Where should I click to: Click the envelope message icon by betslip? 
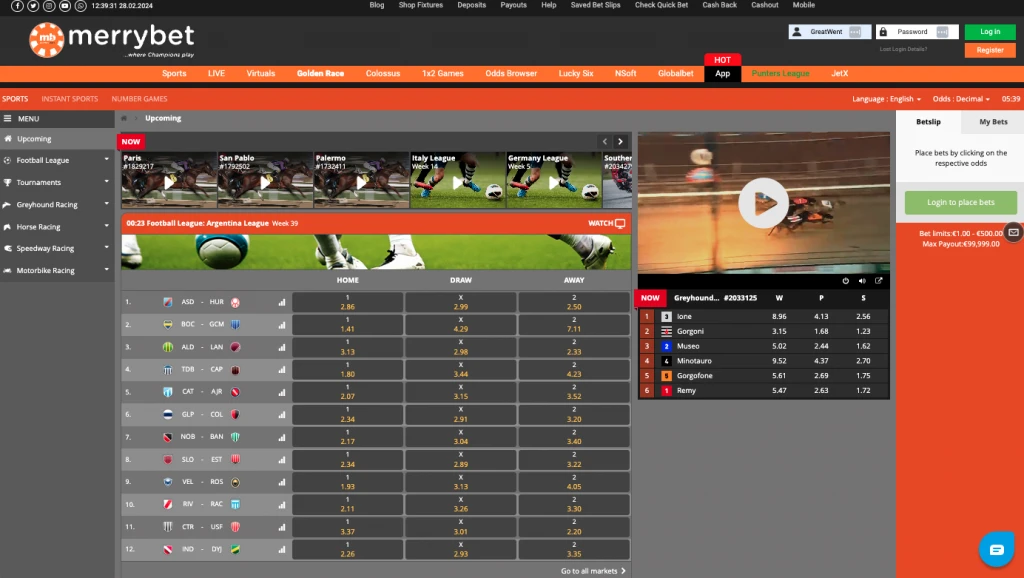pos(1013,232)
